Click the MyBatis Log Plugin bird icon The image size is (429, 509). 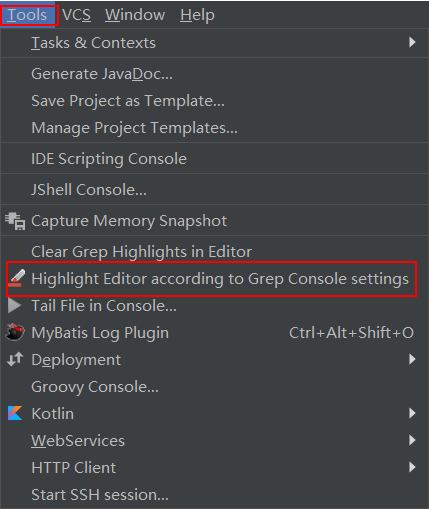15,332
